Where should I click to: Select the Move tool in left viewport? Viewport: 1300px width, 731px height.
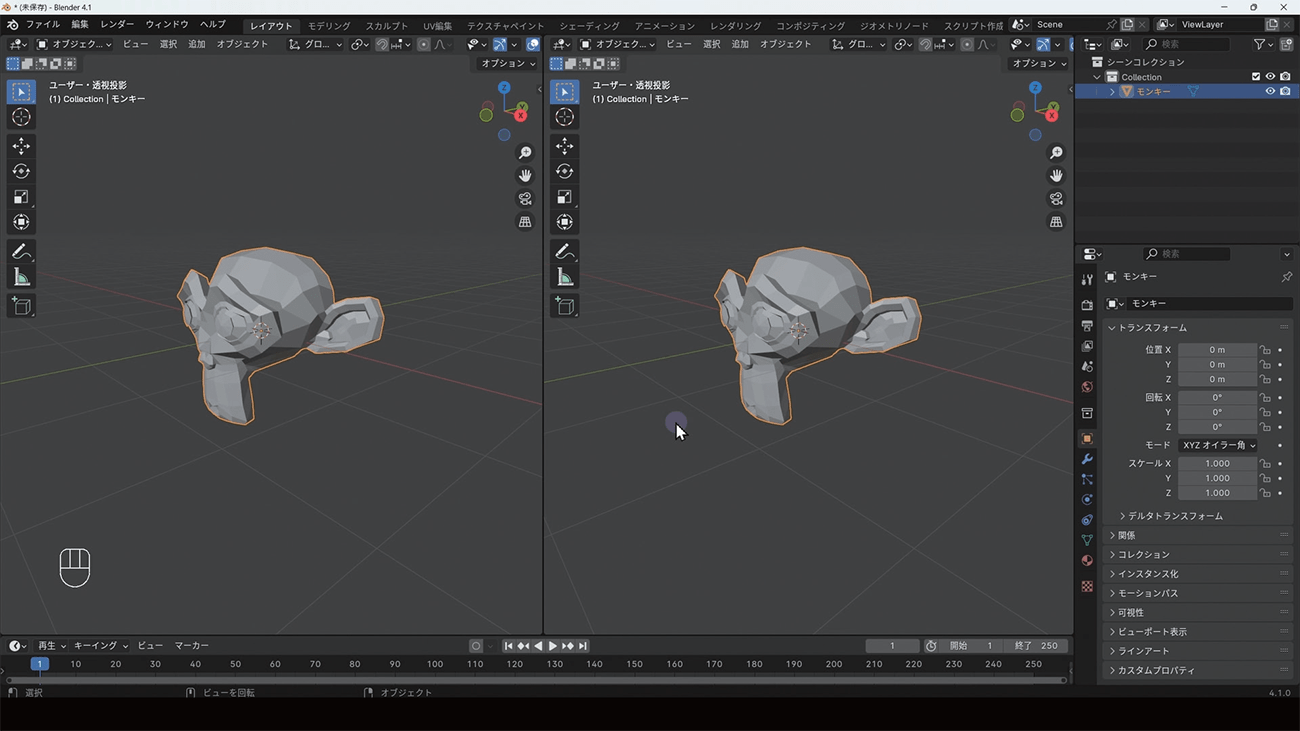[21, 147]
